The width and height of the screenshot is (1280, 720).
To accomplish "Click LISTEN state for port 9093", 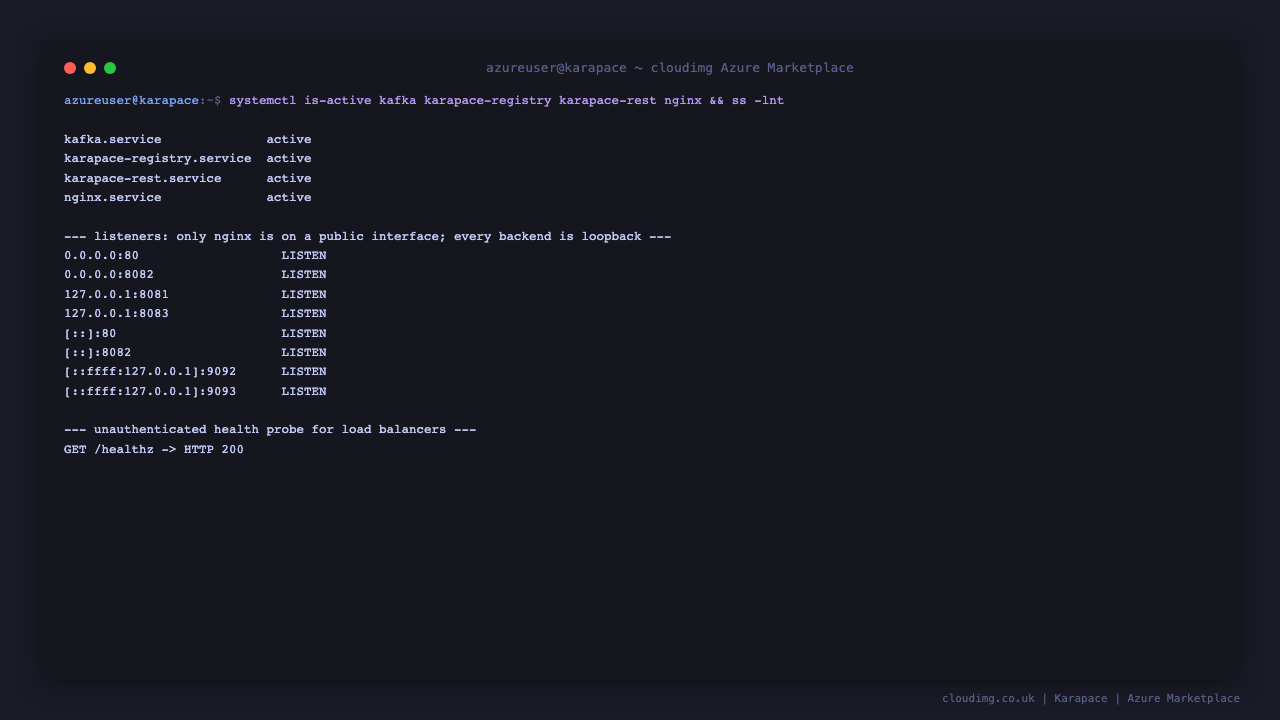I will click(304, 392).
